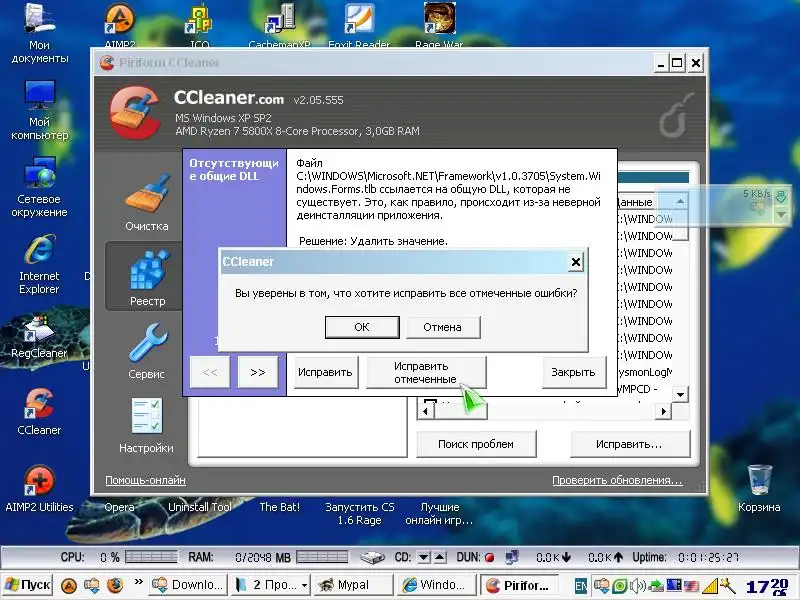The image size is (800, 600).
Task: Click the Uninstall Tool desktop label
Action: [x=200, y=507]
